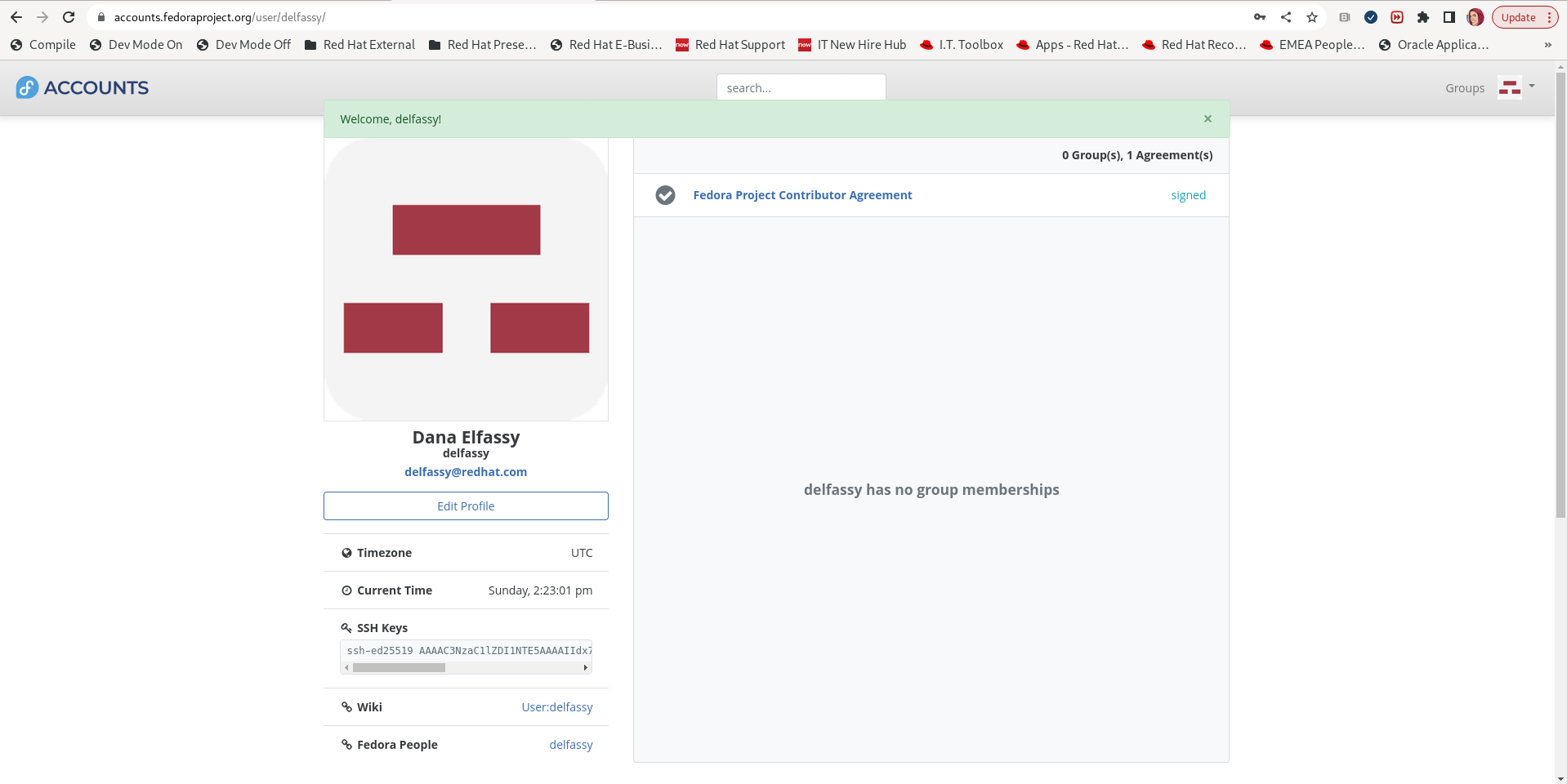Open Red Hat Reco... bookmark
1567x784 pixels.
tap(1194, 45)
